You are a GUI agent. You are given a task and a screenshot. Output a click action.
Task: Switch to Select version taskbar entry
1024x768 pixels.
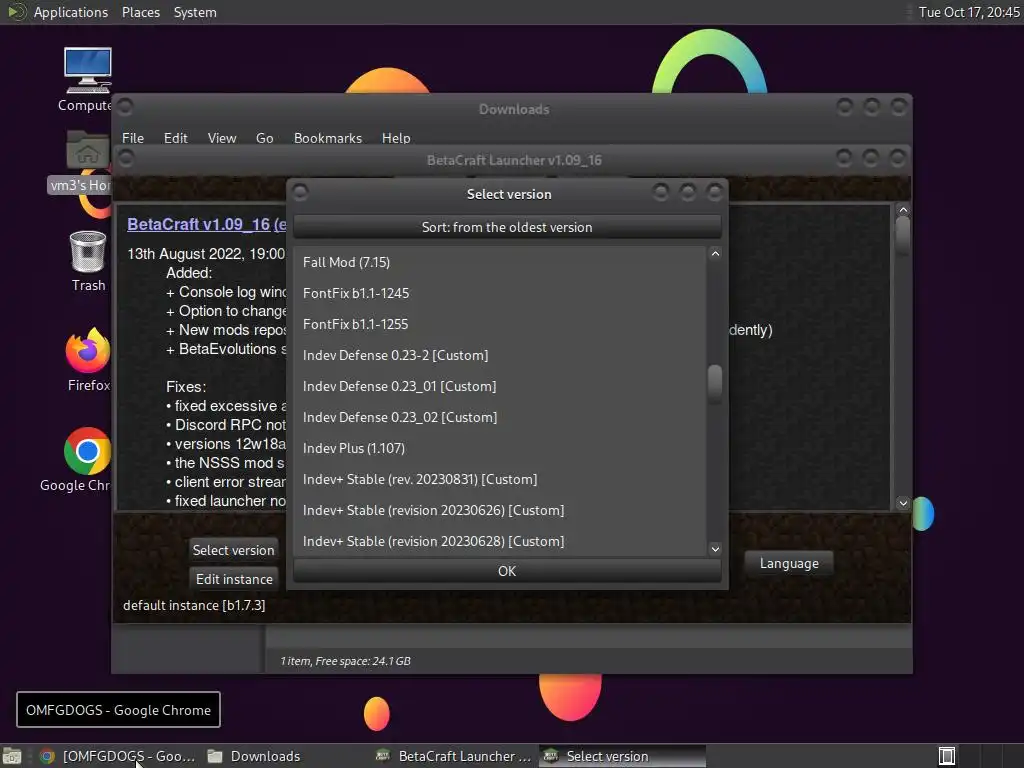[622, 756]
